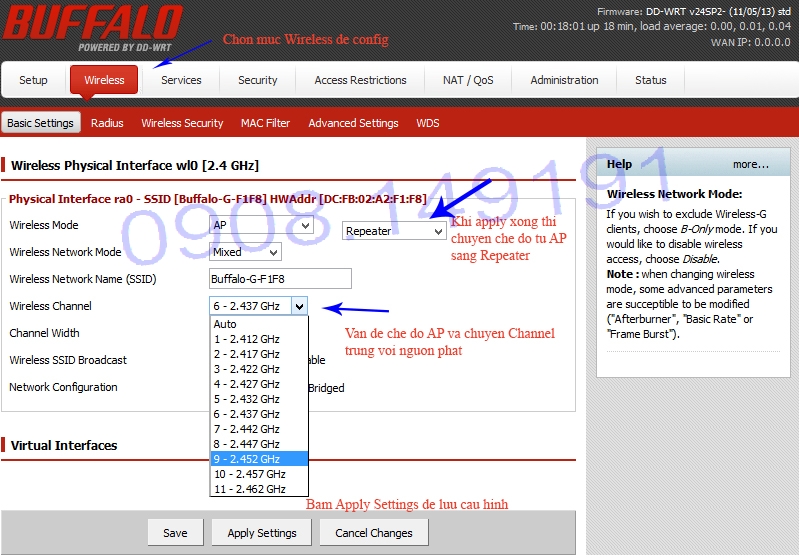The width and height of the screenshot is (799, 558).
Task: Open the Access Restrictions tab
Action: [360, 80]
